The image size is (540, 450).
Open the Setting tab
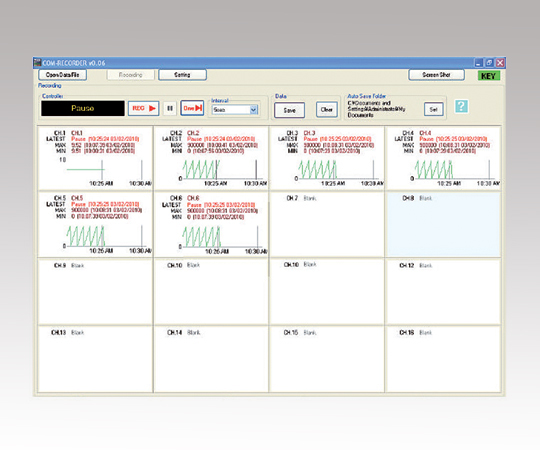coord(182,75)
